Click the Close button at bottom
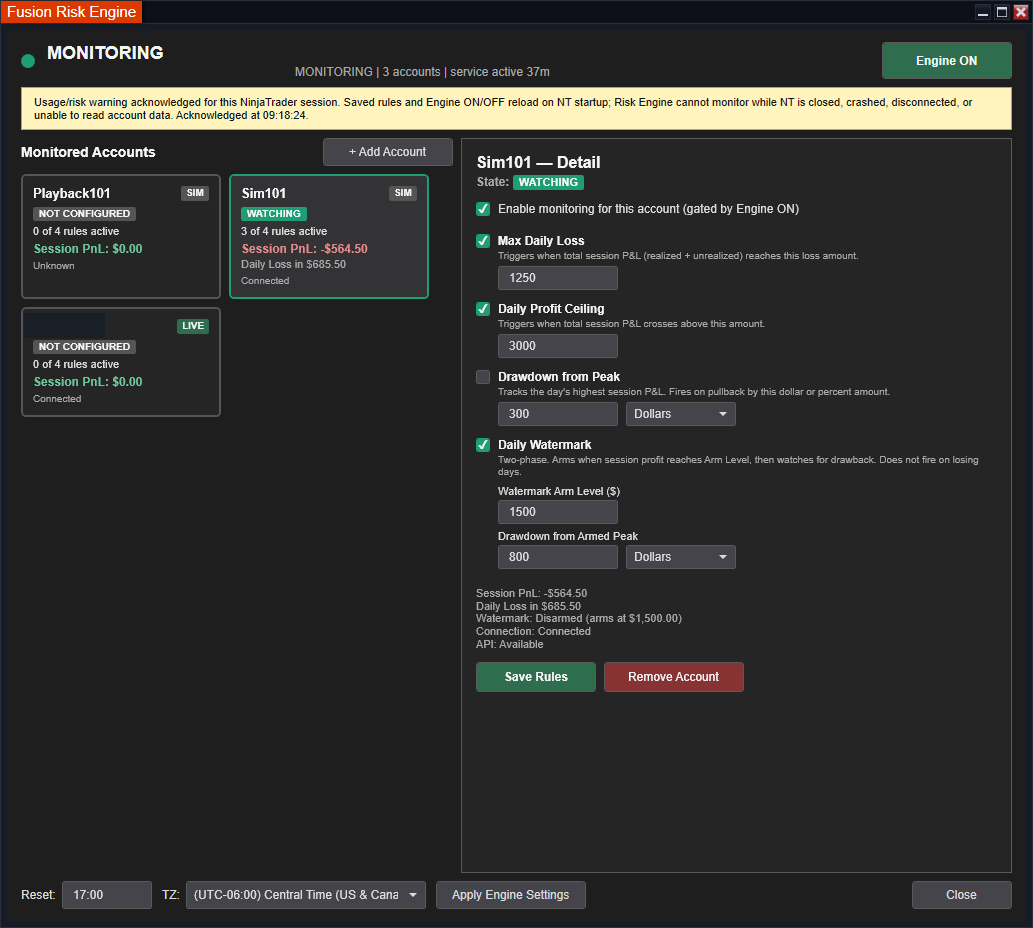Viewport: 1033px width, 928px height. 961,895
